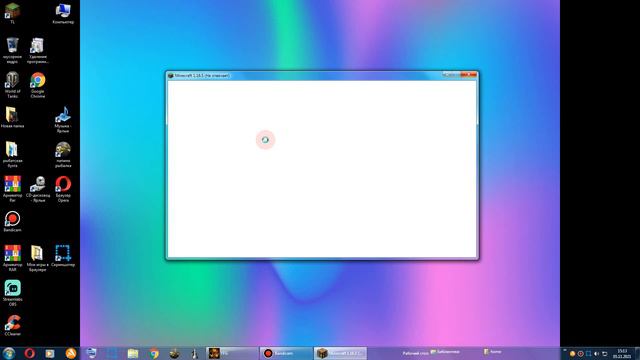The width and height of the screenshot is (640, 360).
Task: Open the CD-дисковод shortcut on desktop
Action: pos(38,189)
